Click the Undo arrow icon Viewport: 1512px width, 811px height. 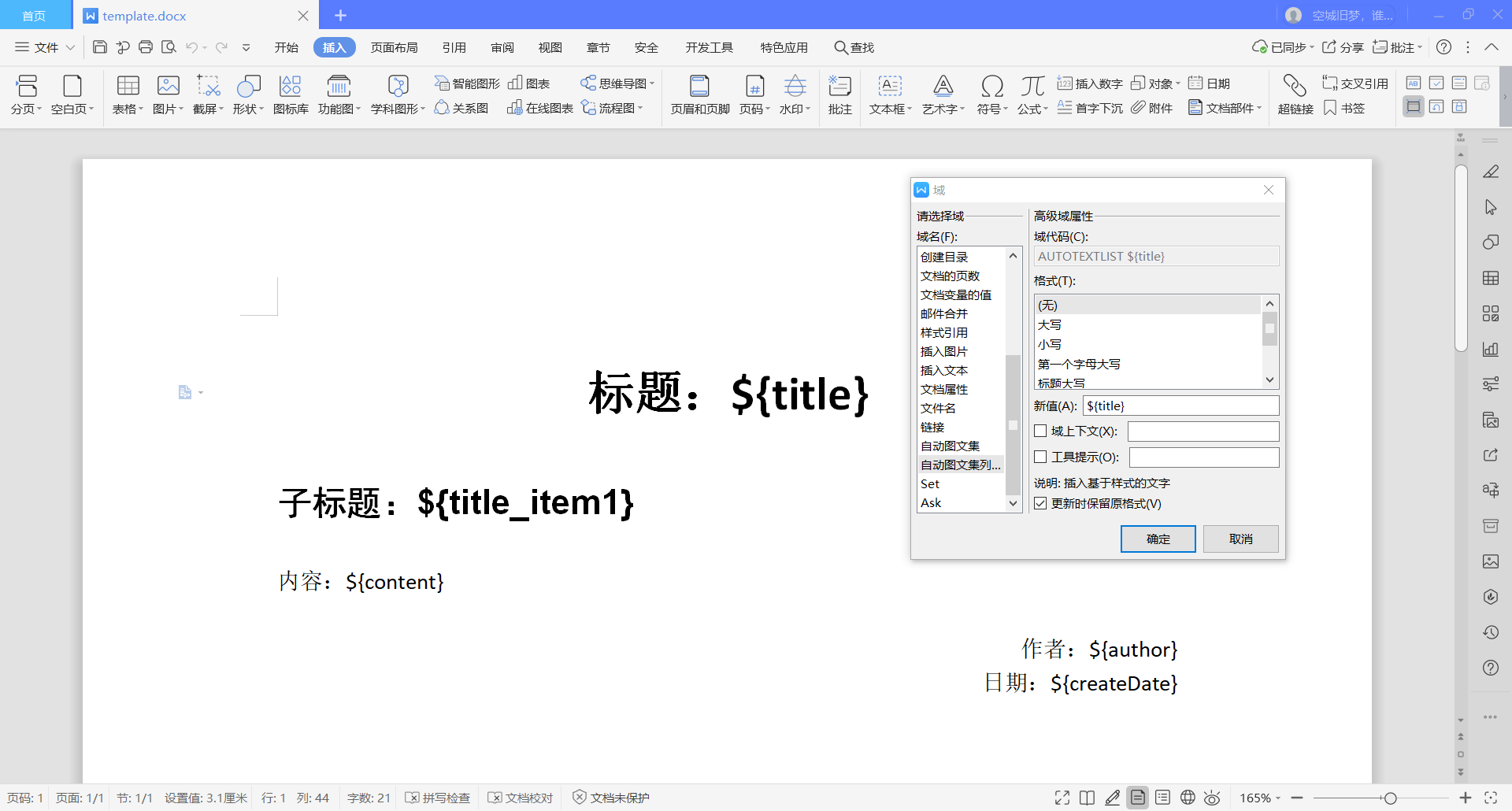pyautogui.click(x=191, y=47)
